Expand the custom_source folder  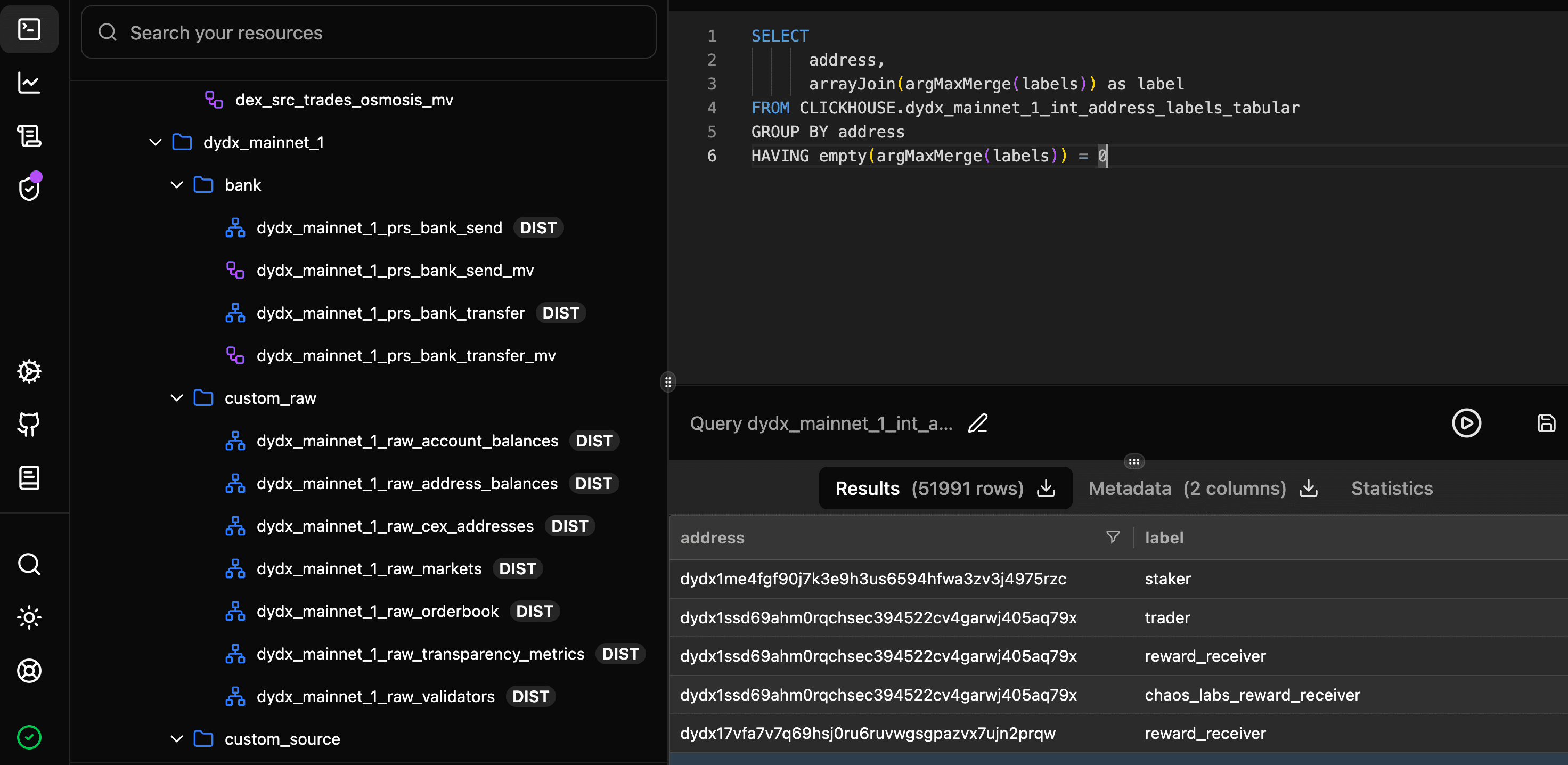pos(176,739)
